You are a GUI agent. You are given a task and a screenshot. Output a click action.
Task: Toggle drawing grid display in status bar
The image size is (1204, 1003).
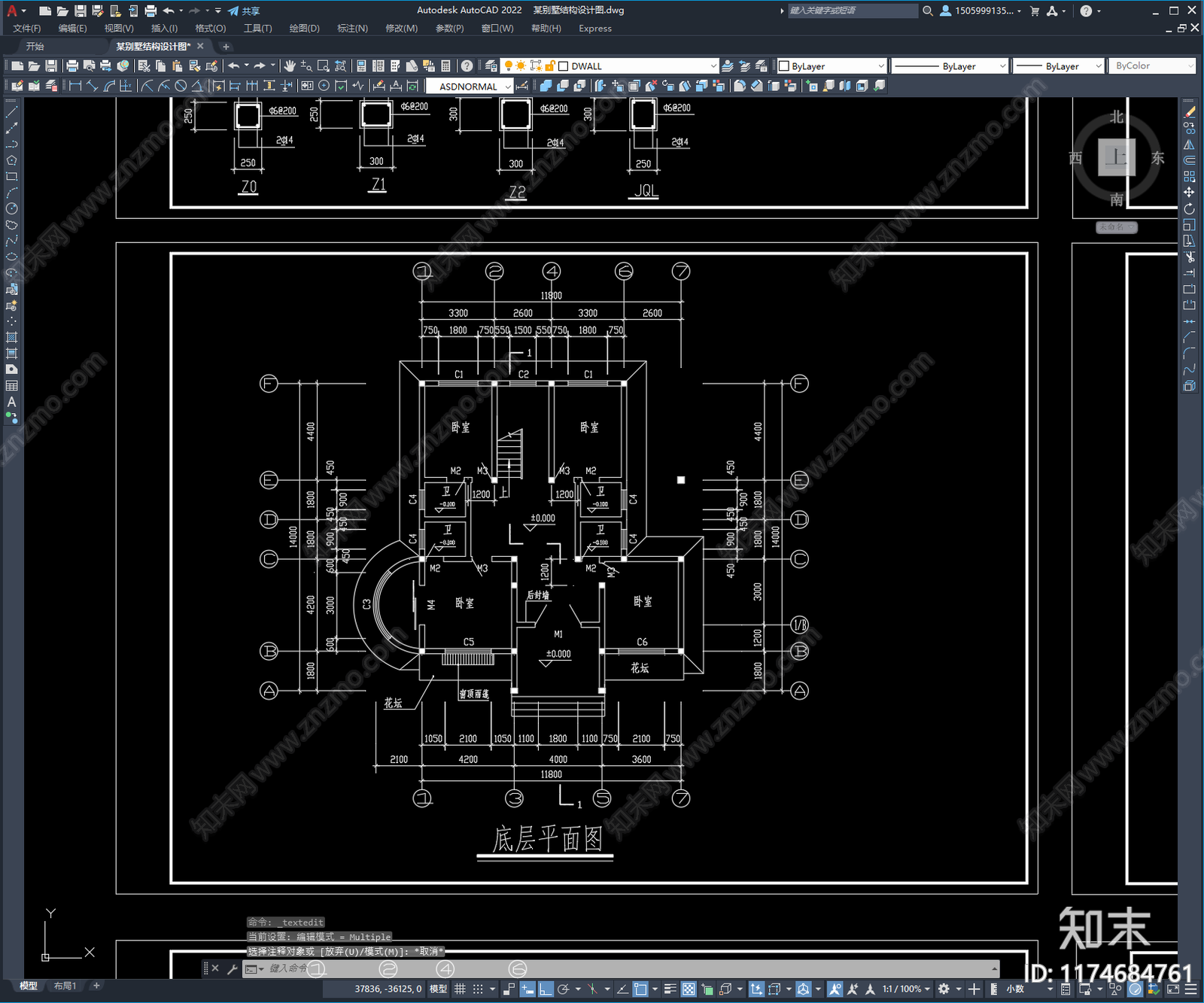pos(460,989)
